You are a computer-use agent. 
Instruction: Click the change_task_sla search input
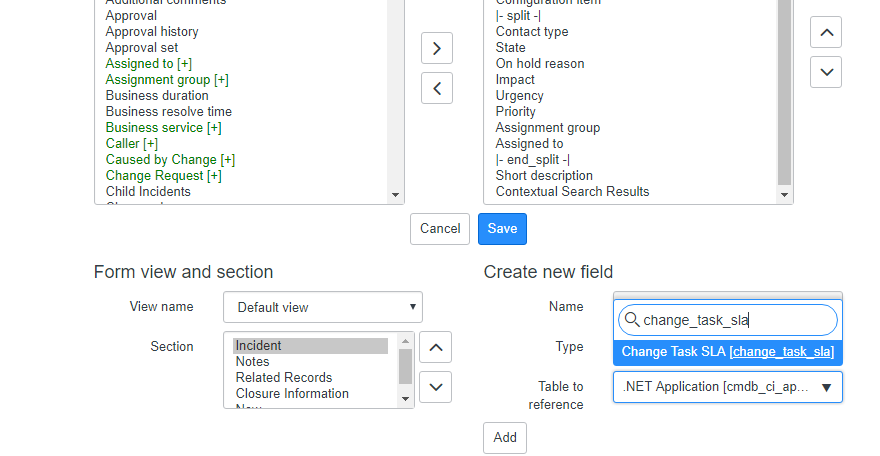coord(728,320)
